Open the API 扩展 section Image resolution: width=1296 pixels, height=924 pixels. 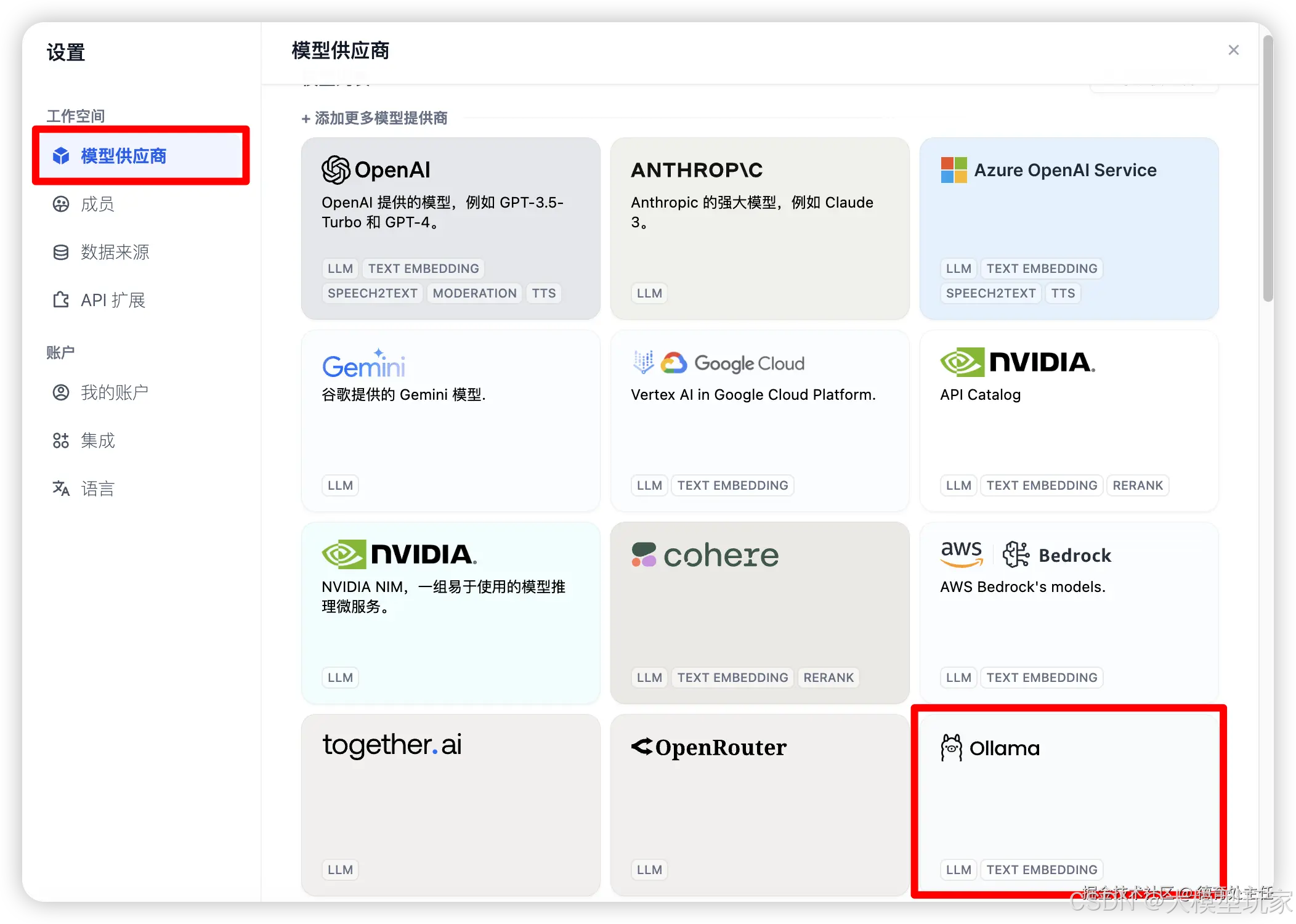(113, 300)
